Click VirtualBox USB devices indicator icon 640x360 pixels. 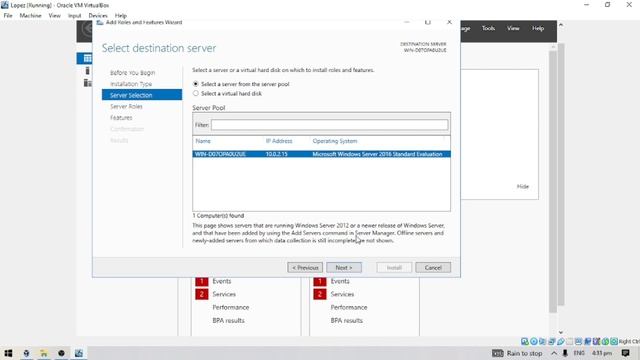point(561,342)
